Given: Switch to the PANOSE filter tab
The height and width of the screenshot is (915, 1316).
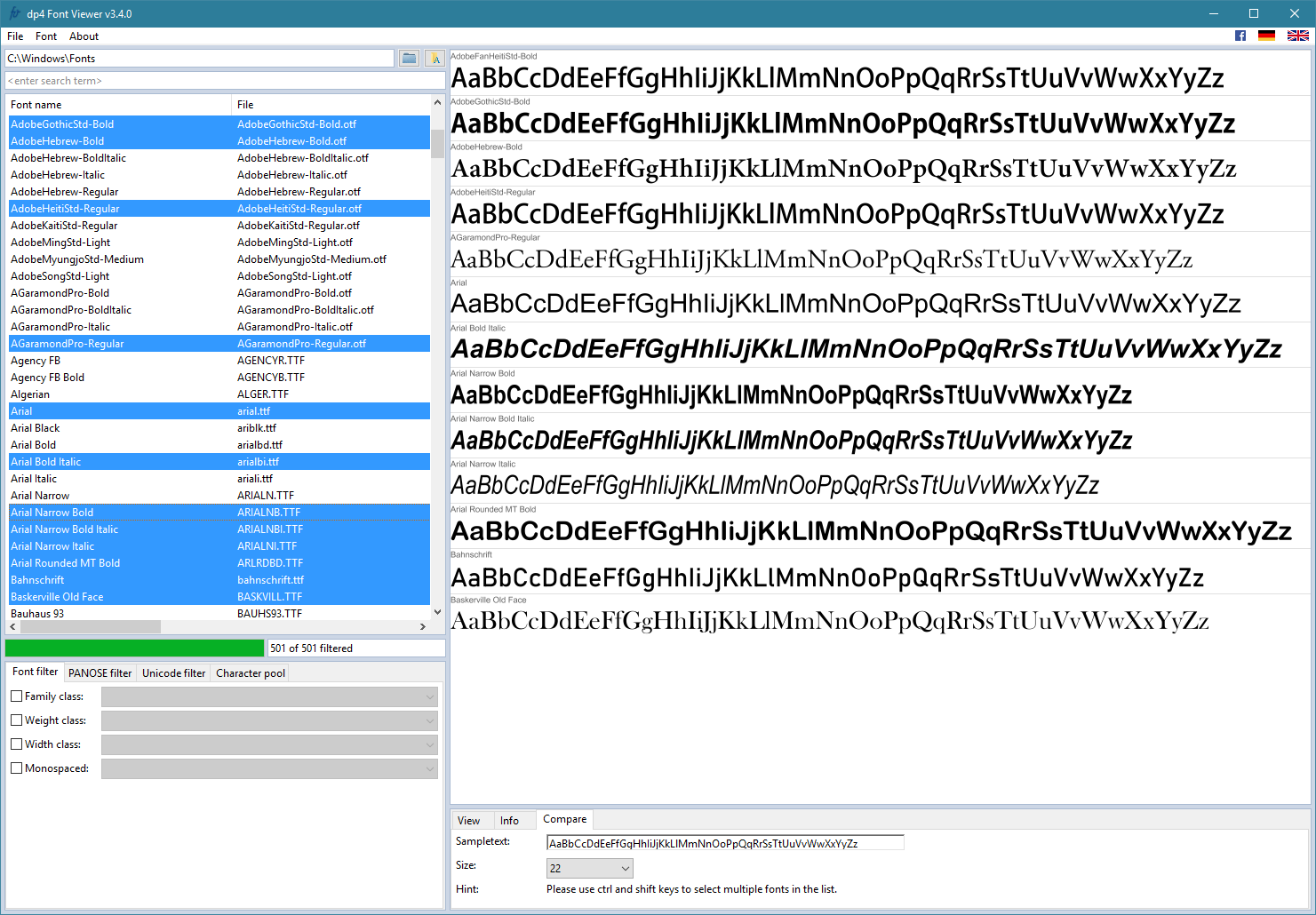Looking at the screenshot, I should pos(100,673).
